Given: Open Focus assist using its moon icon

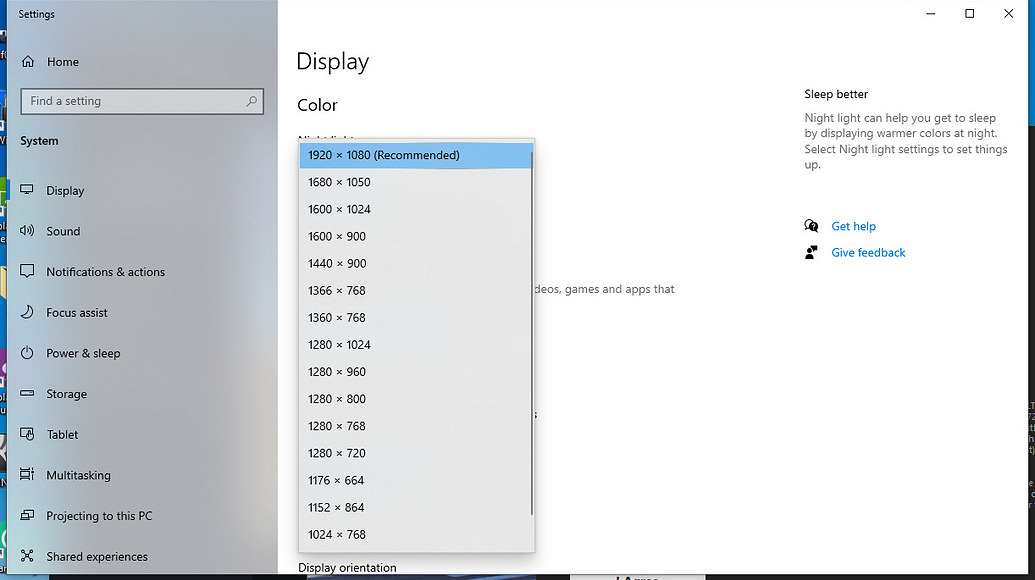Looking at the screenshot, I should 30,312.
